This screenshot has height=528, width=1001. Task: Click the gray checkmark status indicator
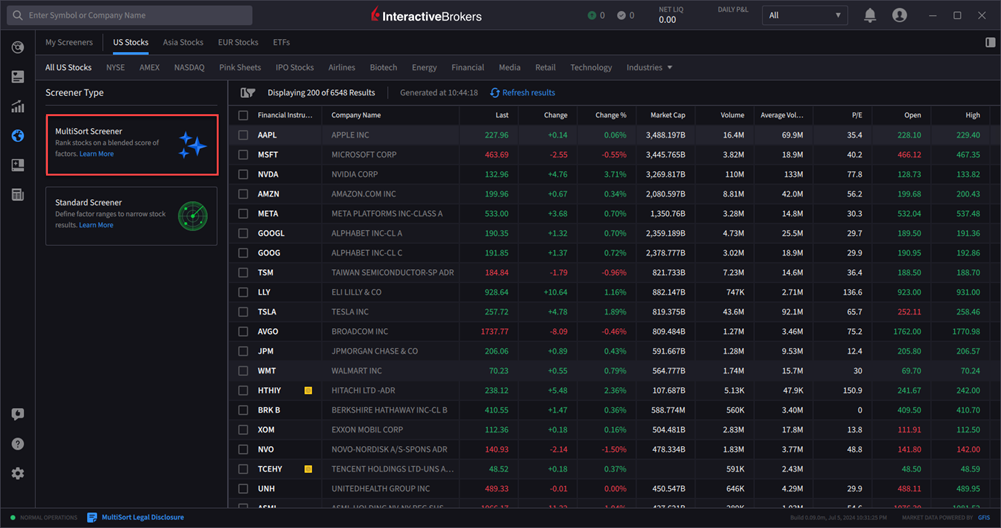621,15
